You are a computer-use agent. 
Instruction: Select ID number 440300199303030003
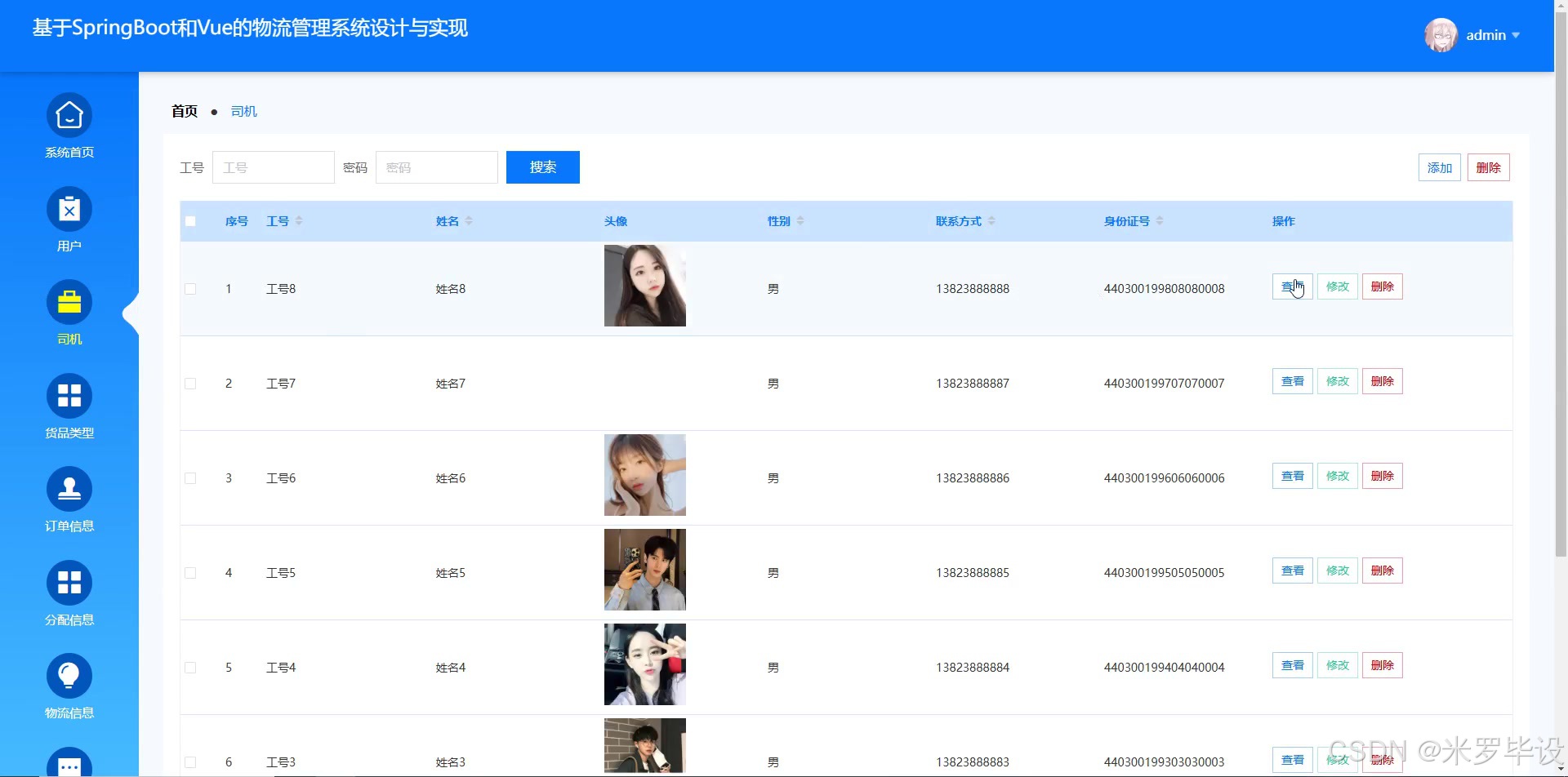(x=1165, y=762)
